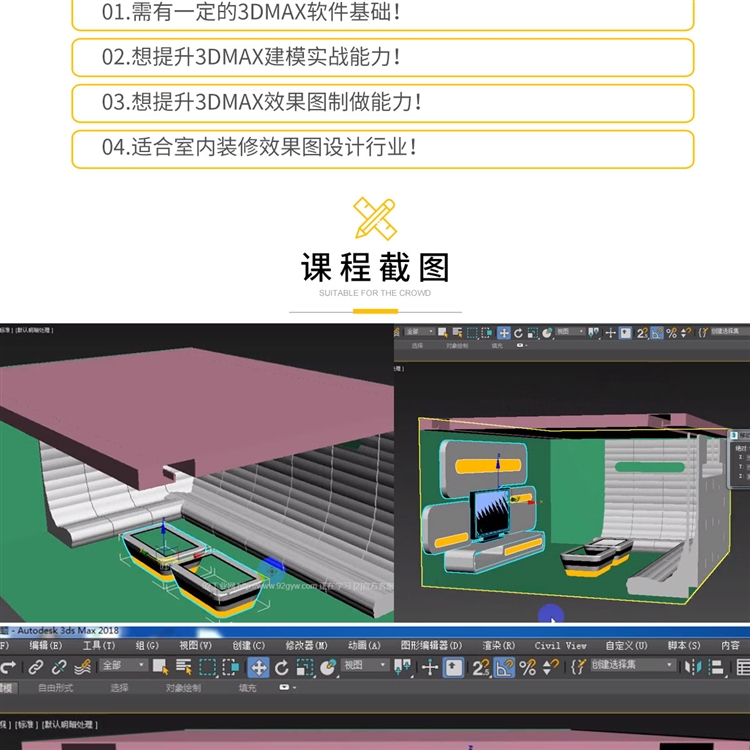The image size is (750, 750).
Task: Open the 工具(T) menu
Action: [99, 645]
